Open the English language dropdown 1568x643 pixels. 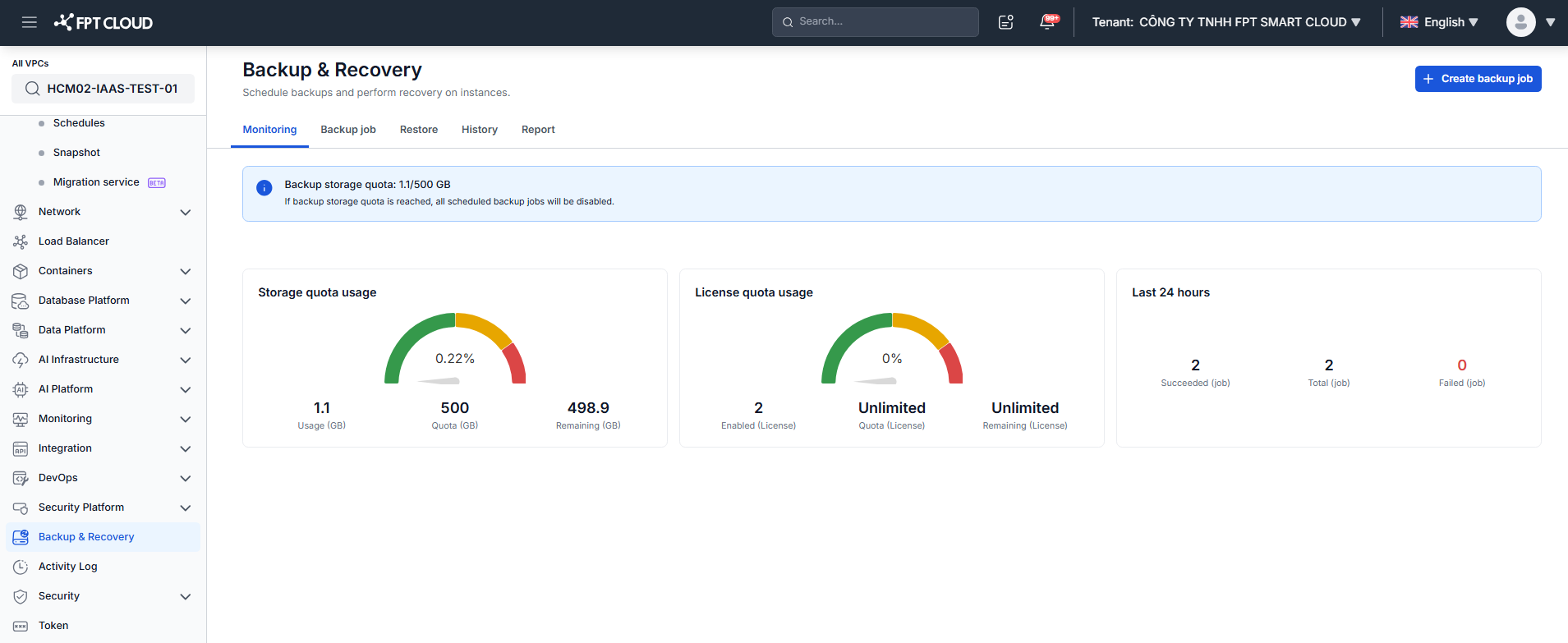pyautogui.click(x=1439, y=22)
